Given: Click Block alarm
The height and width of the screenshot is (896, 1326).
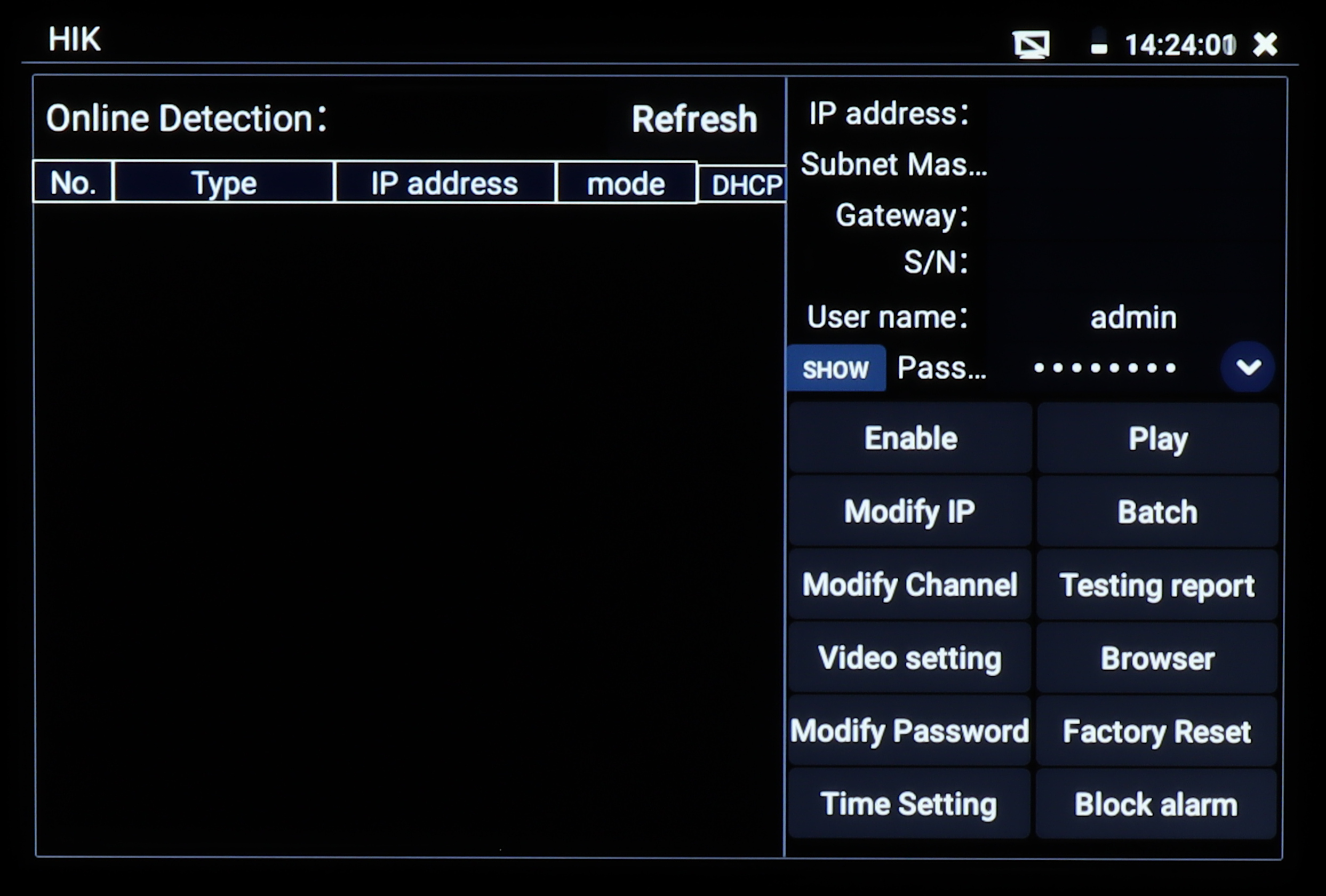Looking at the screenshot, I should point(1156,805).
